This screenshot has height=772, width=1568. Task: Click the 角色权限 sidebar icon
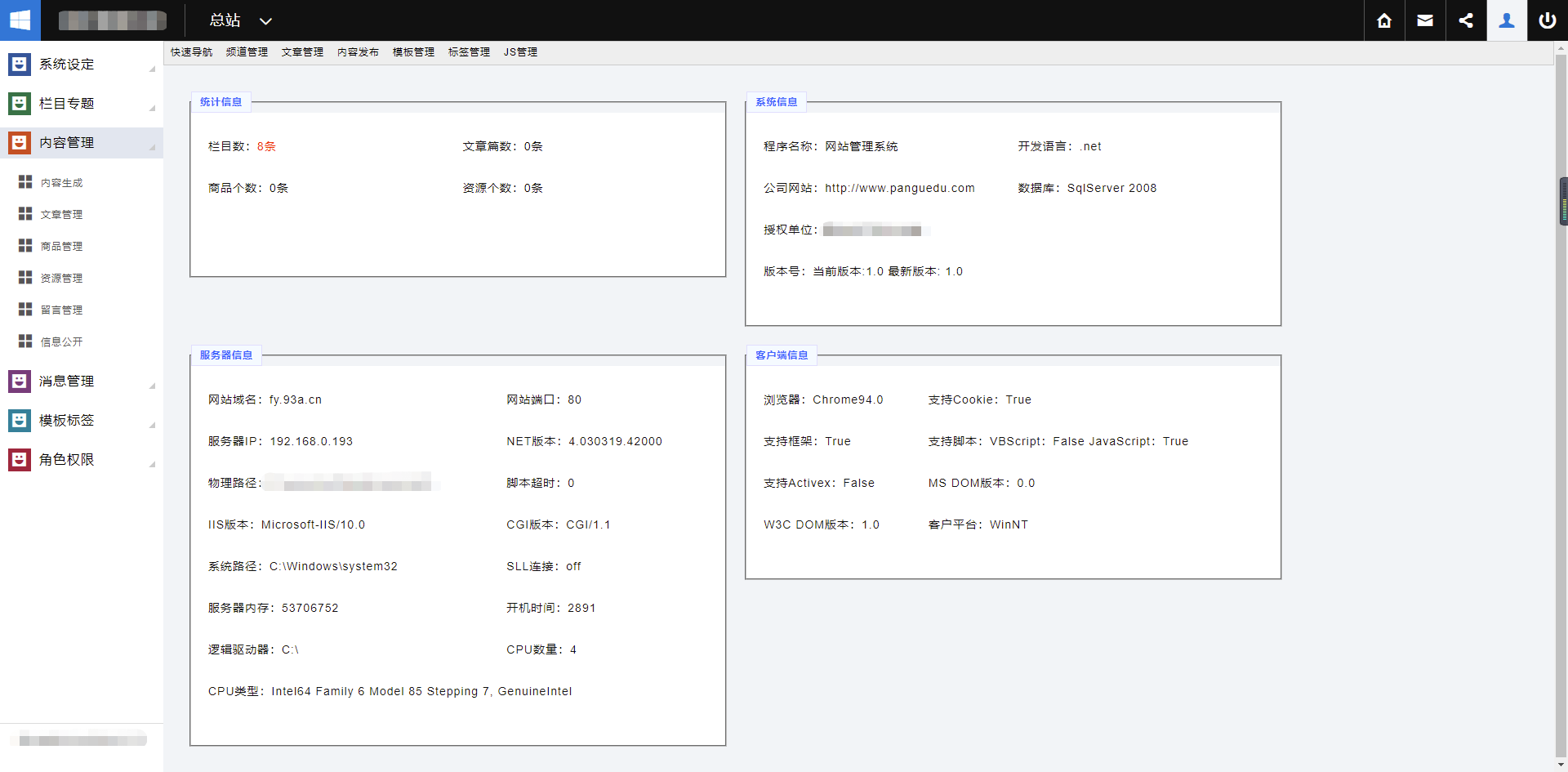click(20, 460)
